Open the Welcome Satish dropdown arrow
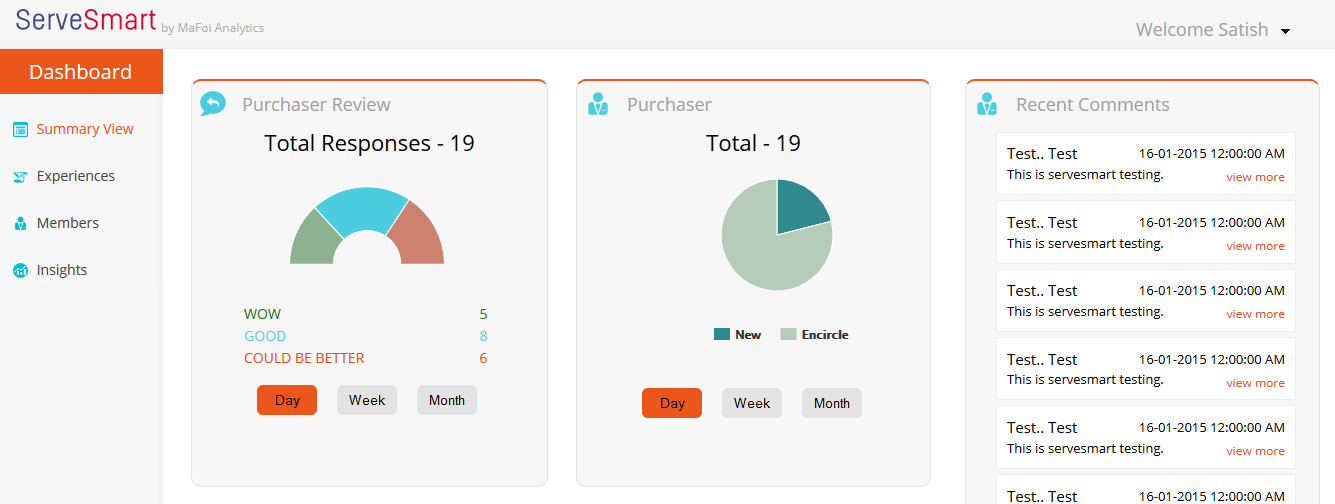The height and width of the screenshot is (504, 1335). pyautogui.click(x=1286, y=31)
